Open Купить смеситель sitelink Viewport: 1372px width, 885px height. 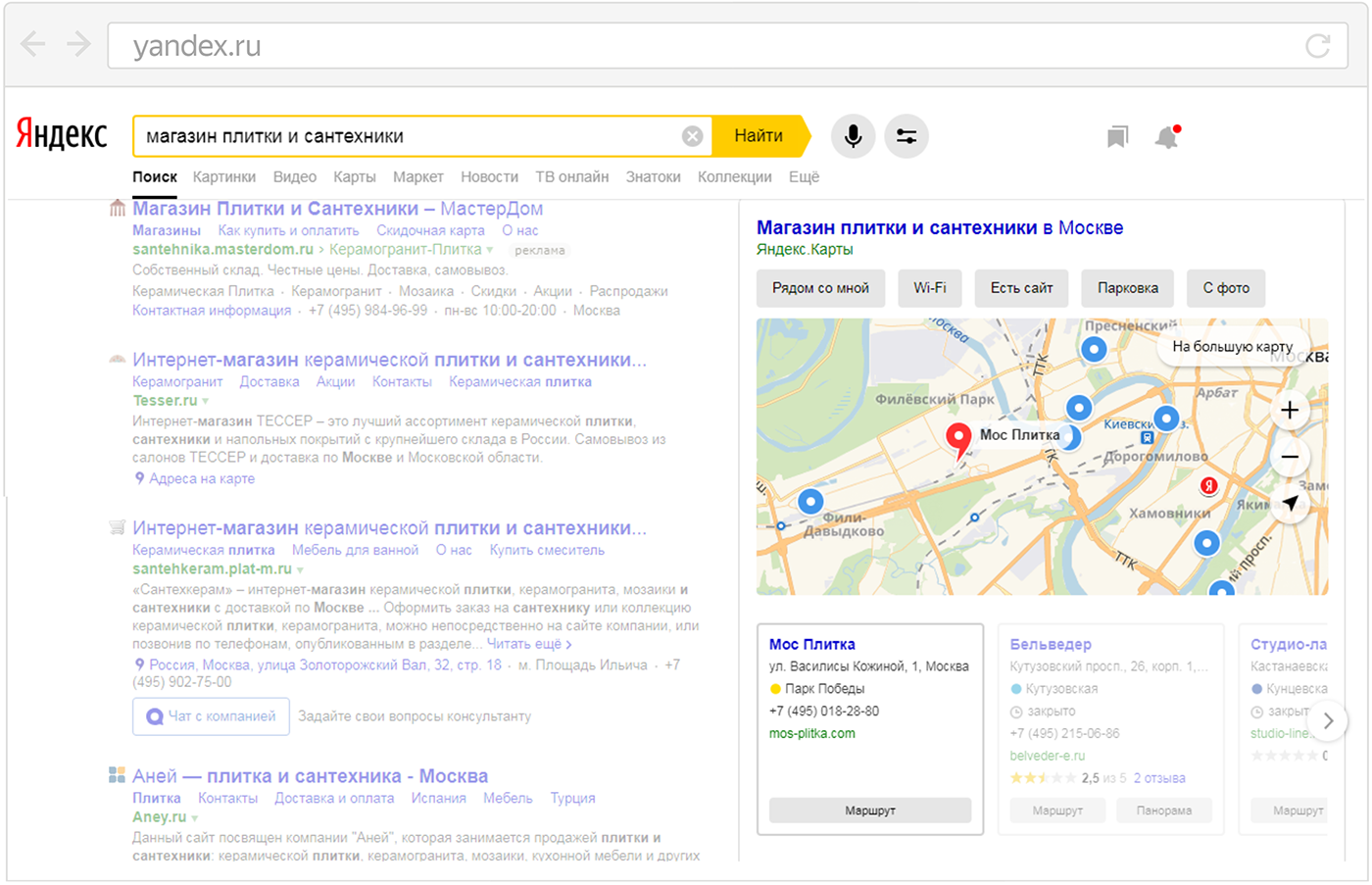[547, 550]
